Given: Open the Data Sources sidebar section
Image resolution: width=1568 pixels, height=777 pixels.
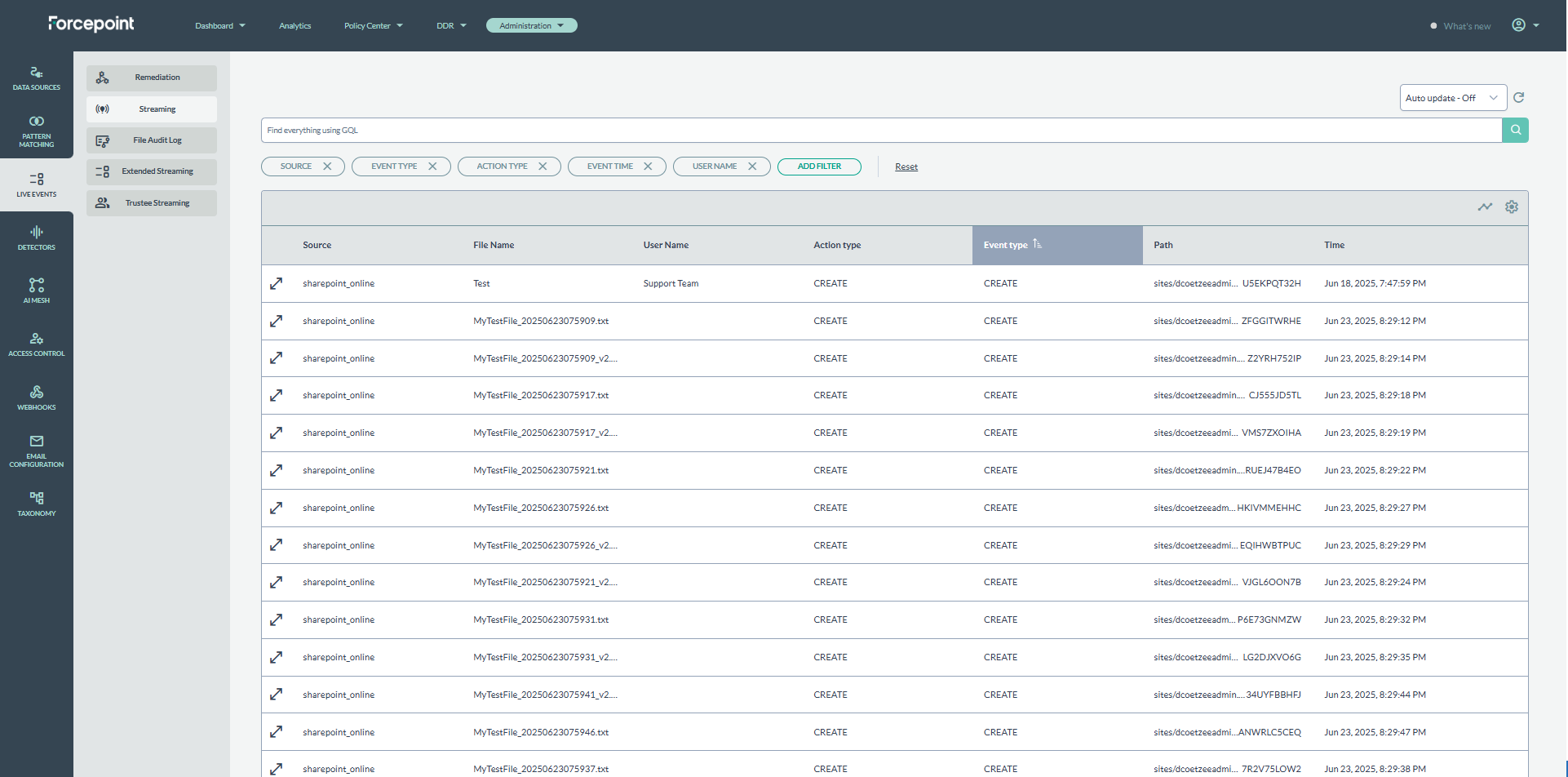Looking at the screenshot, I should coord(36,78).
